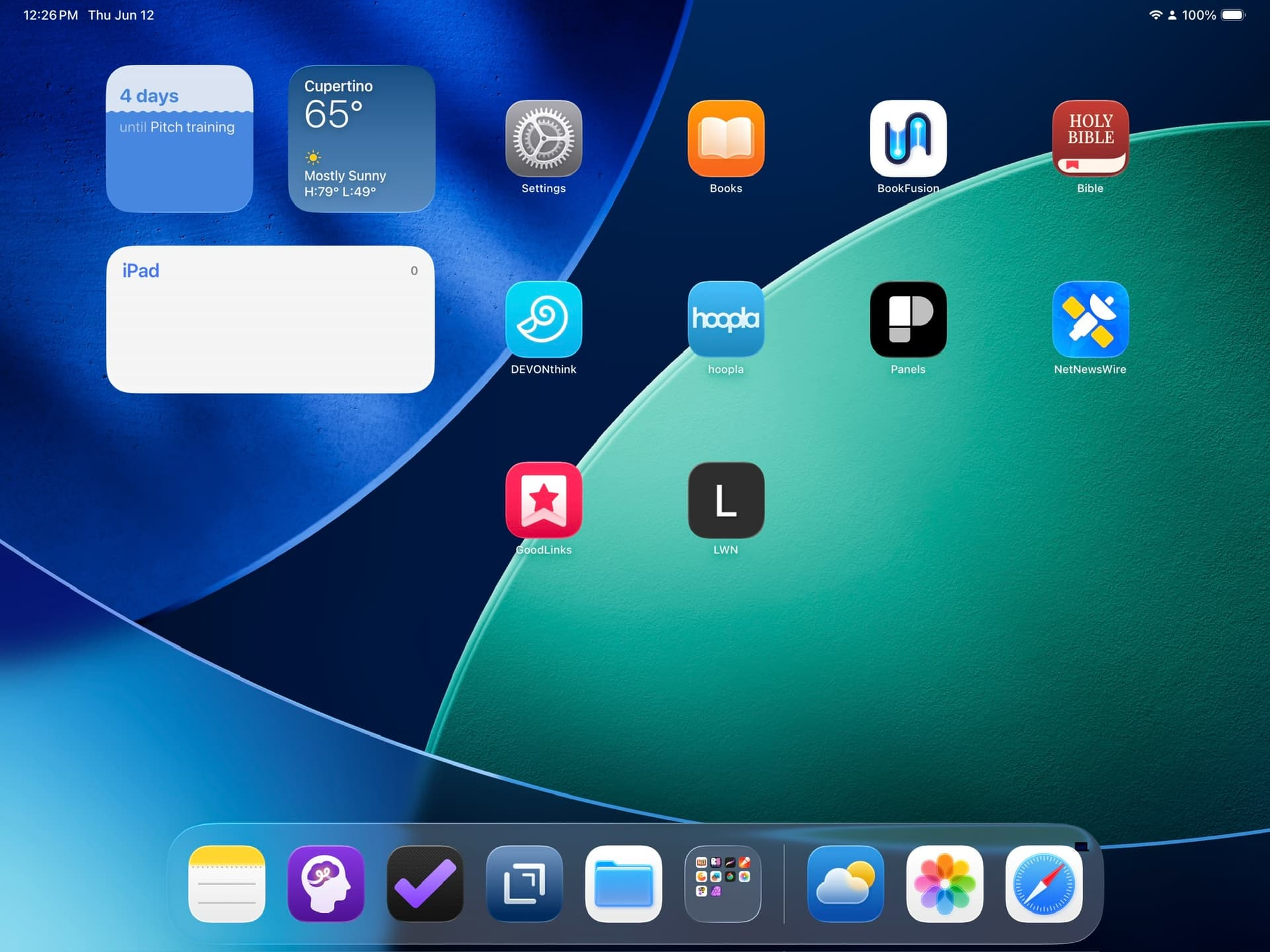The width and height of the screenshot is (1270, 952).
Task: Tap the Wi-Fi status icon
Action: click(x=1156, y=15)
